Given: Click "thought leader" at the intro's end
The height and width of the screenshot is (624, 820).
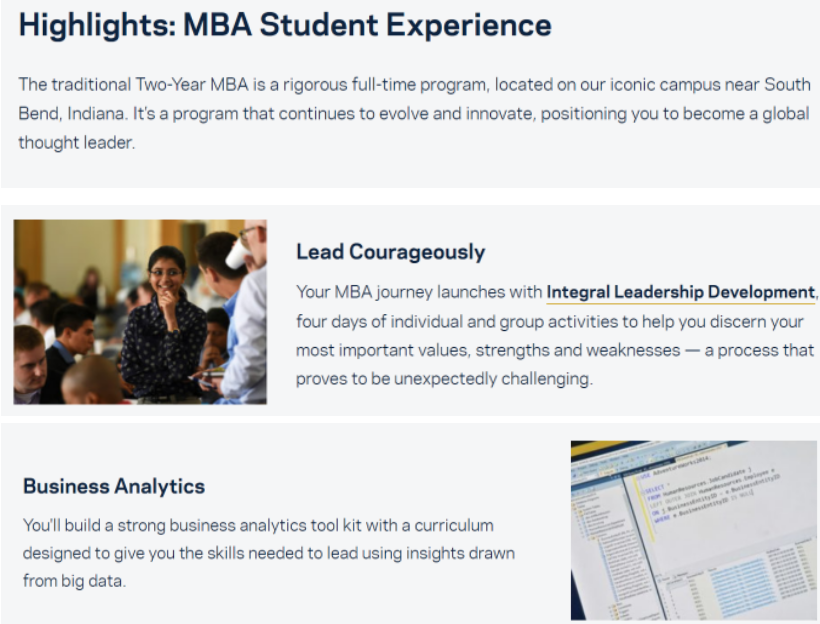Looking at the screenshot, I should pyautogui.click(x=76, y=143).
